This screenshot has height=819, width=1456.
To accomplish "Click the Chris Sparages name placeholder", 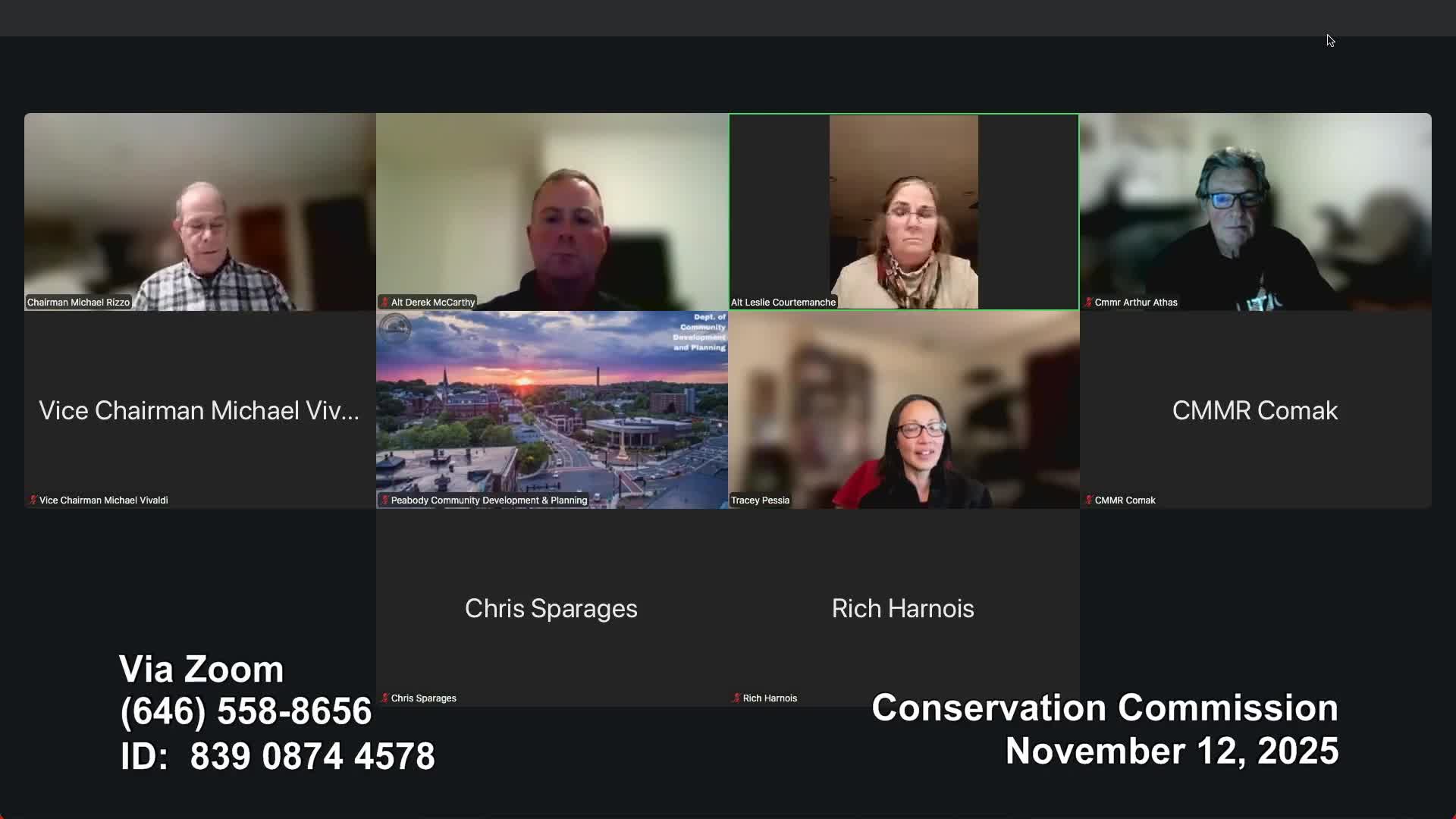I will [551, 608].
